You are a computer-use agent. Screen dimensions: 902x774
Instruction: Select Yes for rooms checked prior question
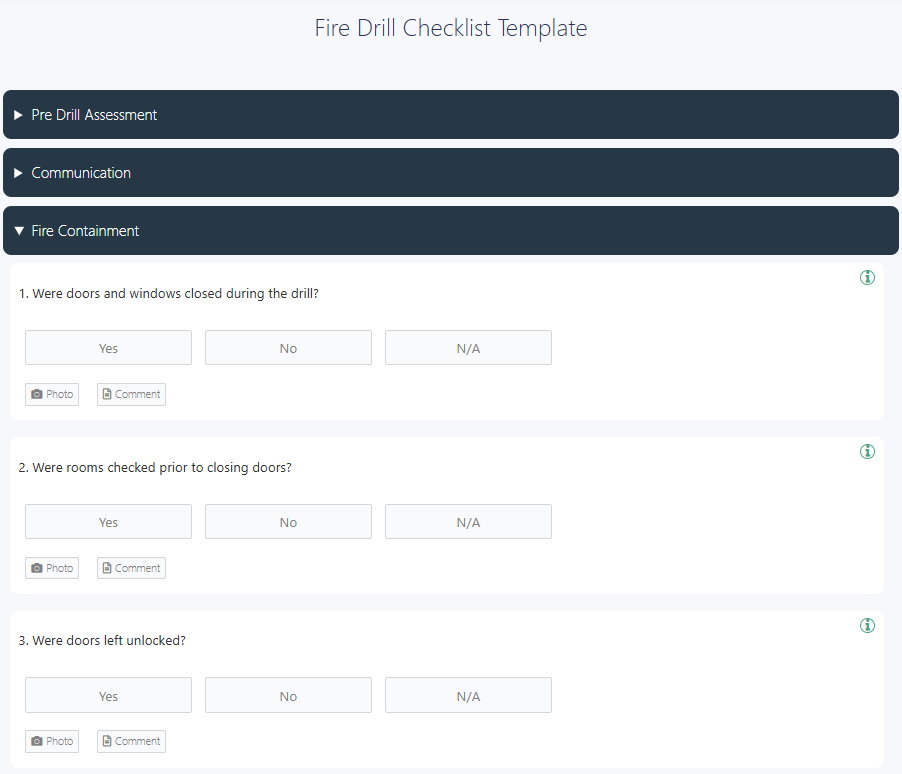[x=108, y=521]
